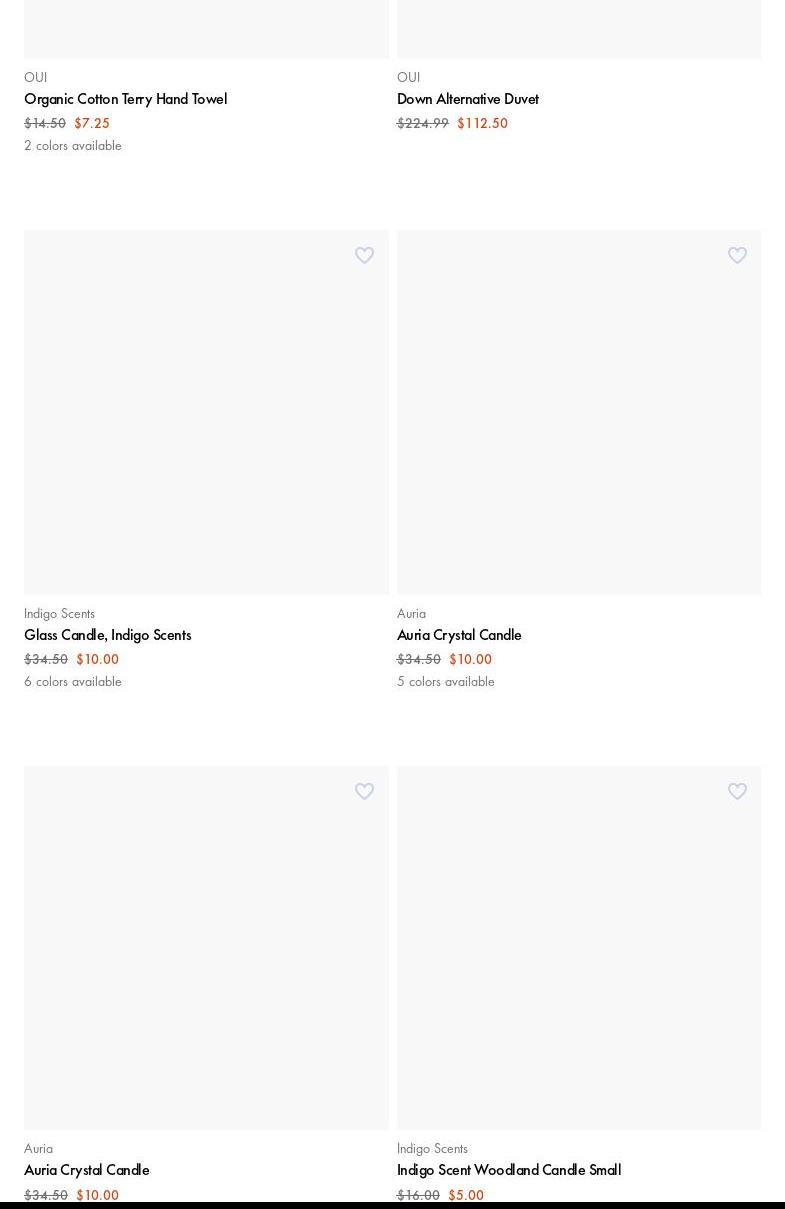Toggle wishlist heart above Glass Candle listing

(364, 256)
